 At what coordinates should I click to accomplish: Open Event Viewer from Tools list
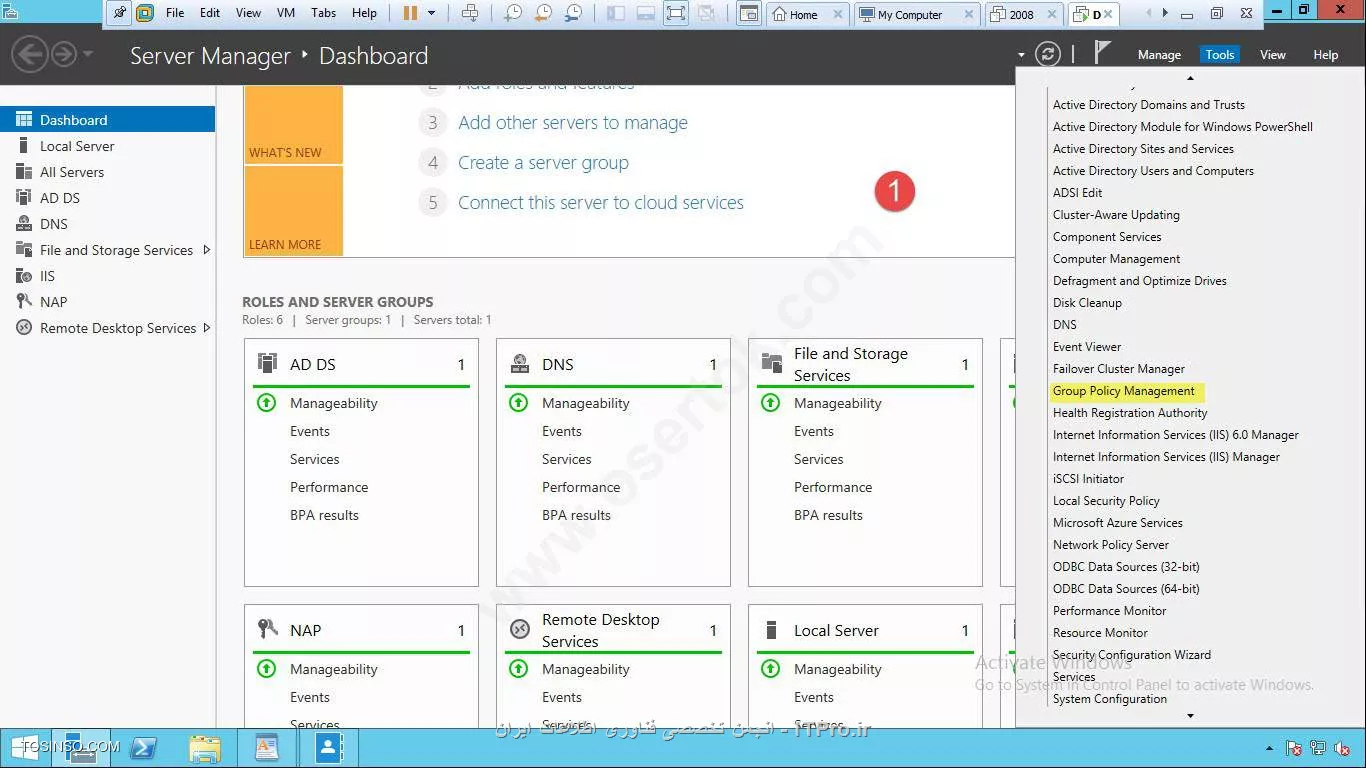[1086, 347]
